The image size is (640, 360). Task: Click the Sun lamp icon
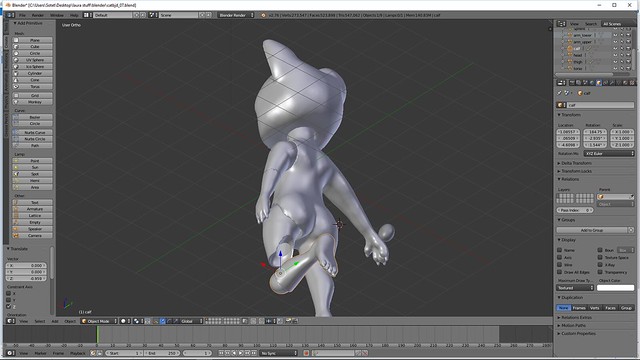coord(16,167)
